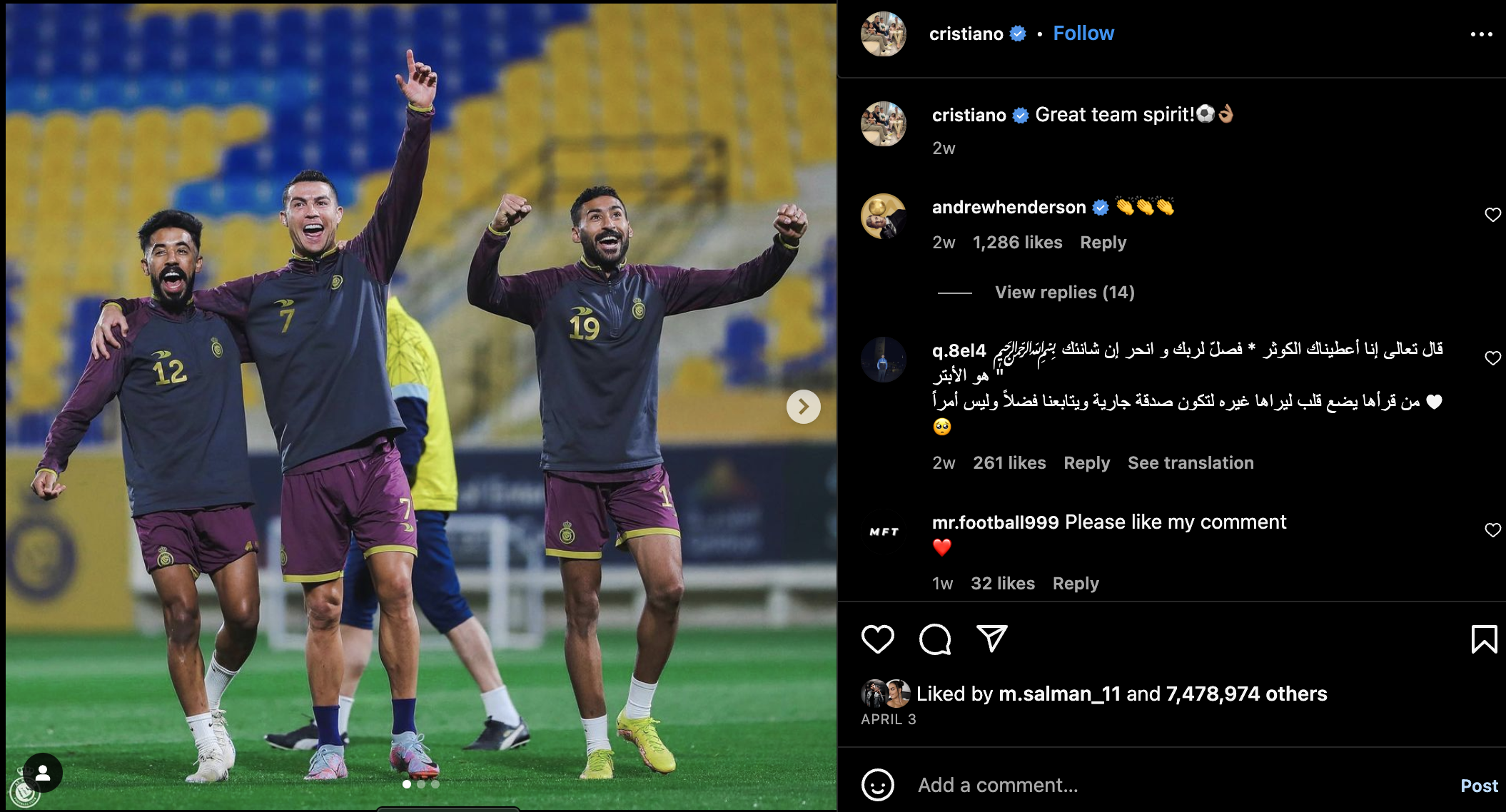The image size is (1506, 812).
Task: Save post with the bookmark icon
Action: click(1484, 639)
